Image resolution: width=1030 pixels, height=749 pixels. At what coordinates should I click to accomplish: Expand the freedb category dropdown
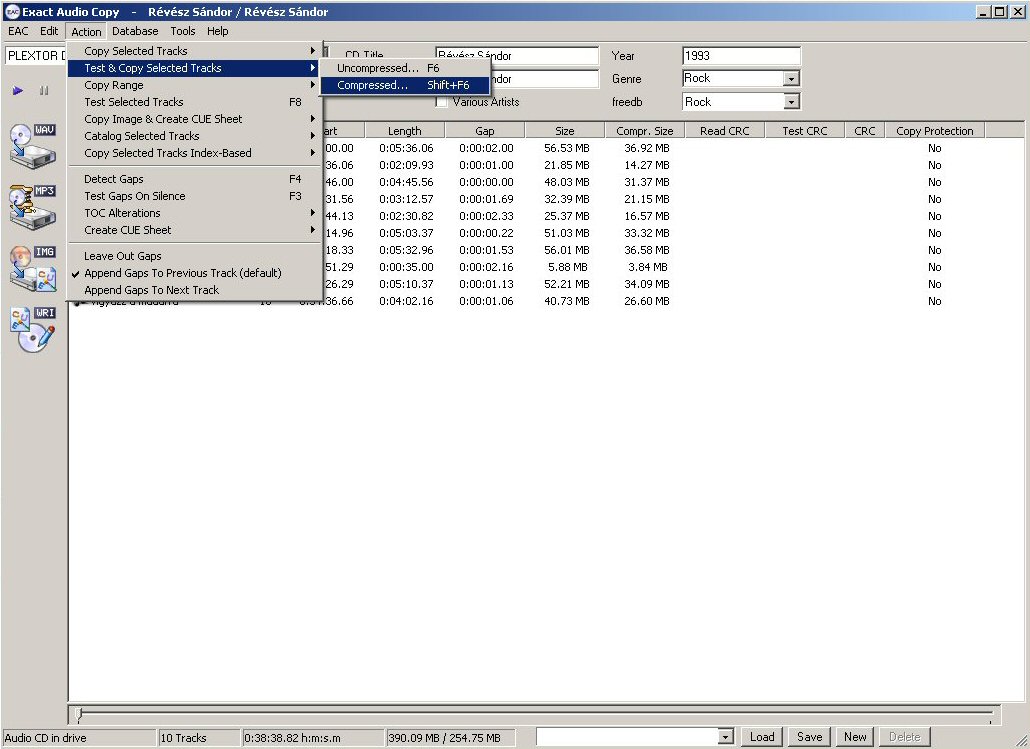point(791,102)
